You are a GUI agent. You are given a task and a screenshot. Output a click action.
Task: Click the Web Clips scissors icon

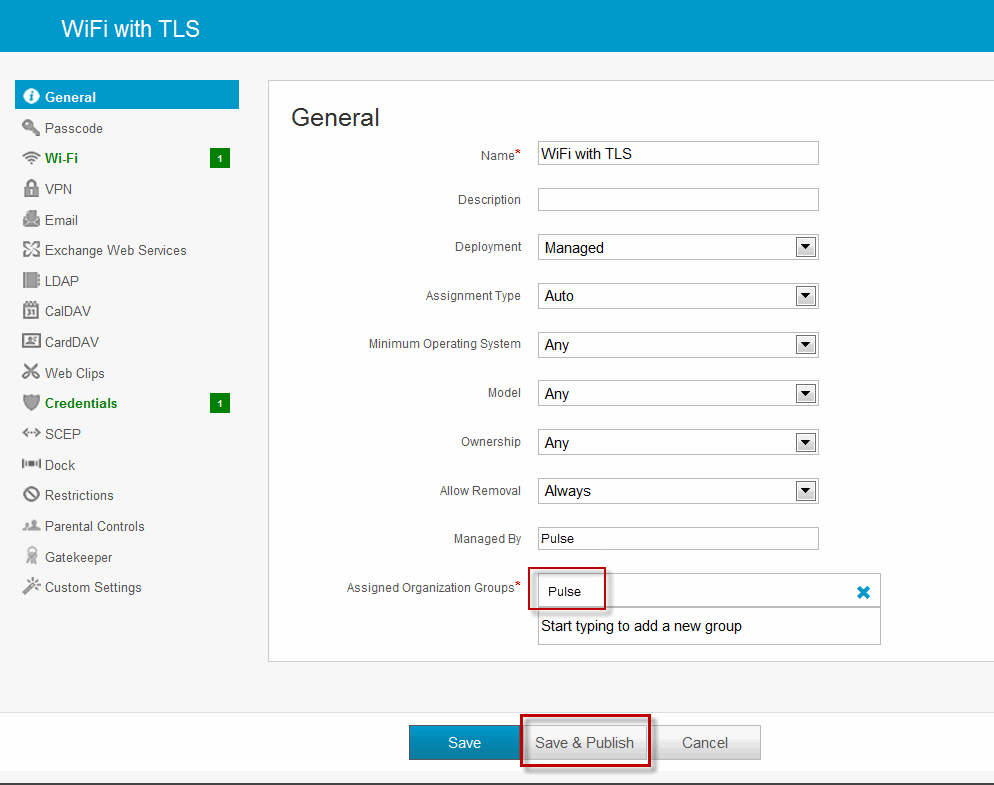[31, 373]
